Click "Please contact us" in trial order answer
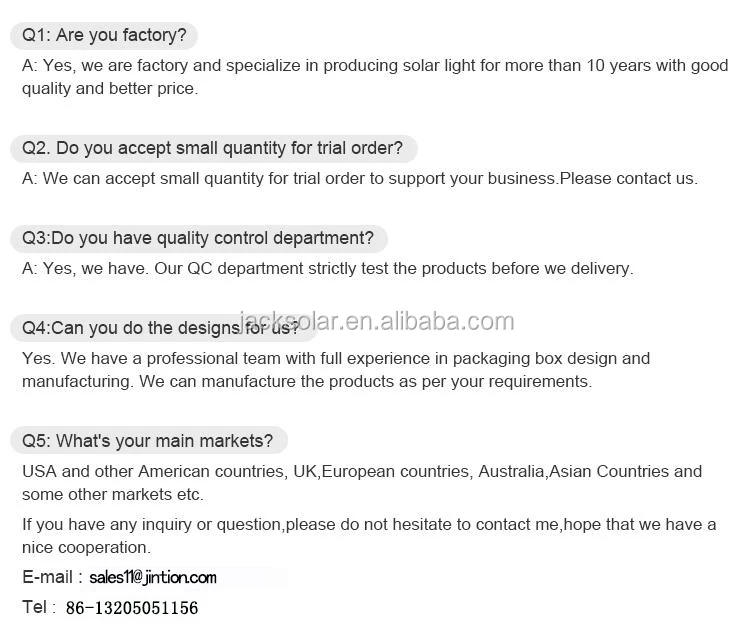 tap(626, 179)
